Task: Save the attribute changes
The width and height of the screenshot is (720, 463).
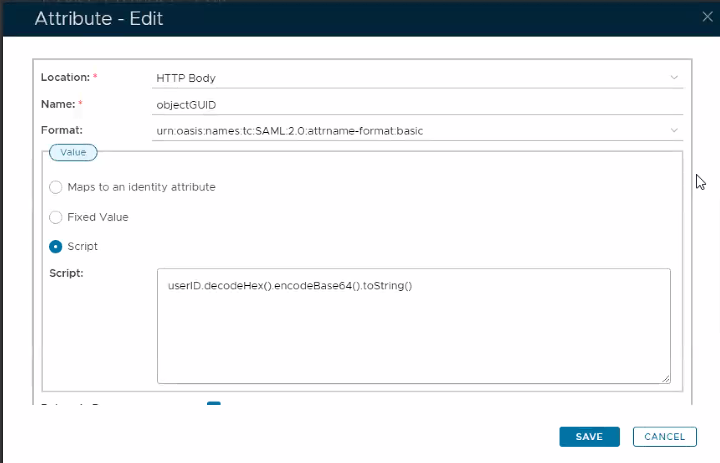Action: pyautogui.click(x=589, y=437)
